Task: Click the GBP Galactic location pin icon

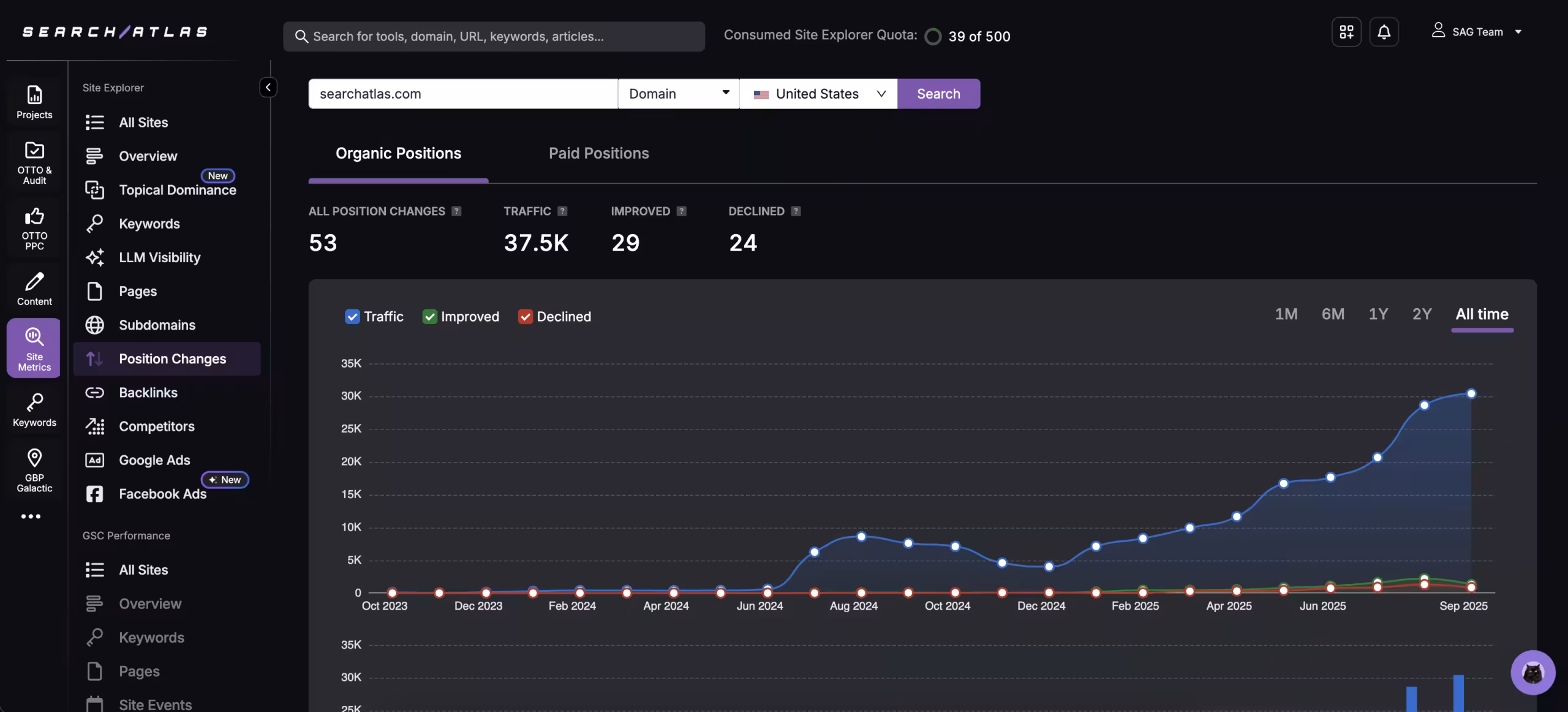Action: (34, 458)
